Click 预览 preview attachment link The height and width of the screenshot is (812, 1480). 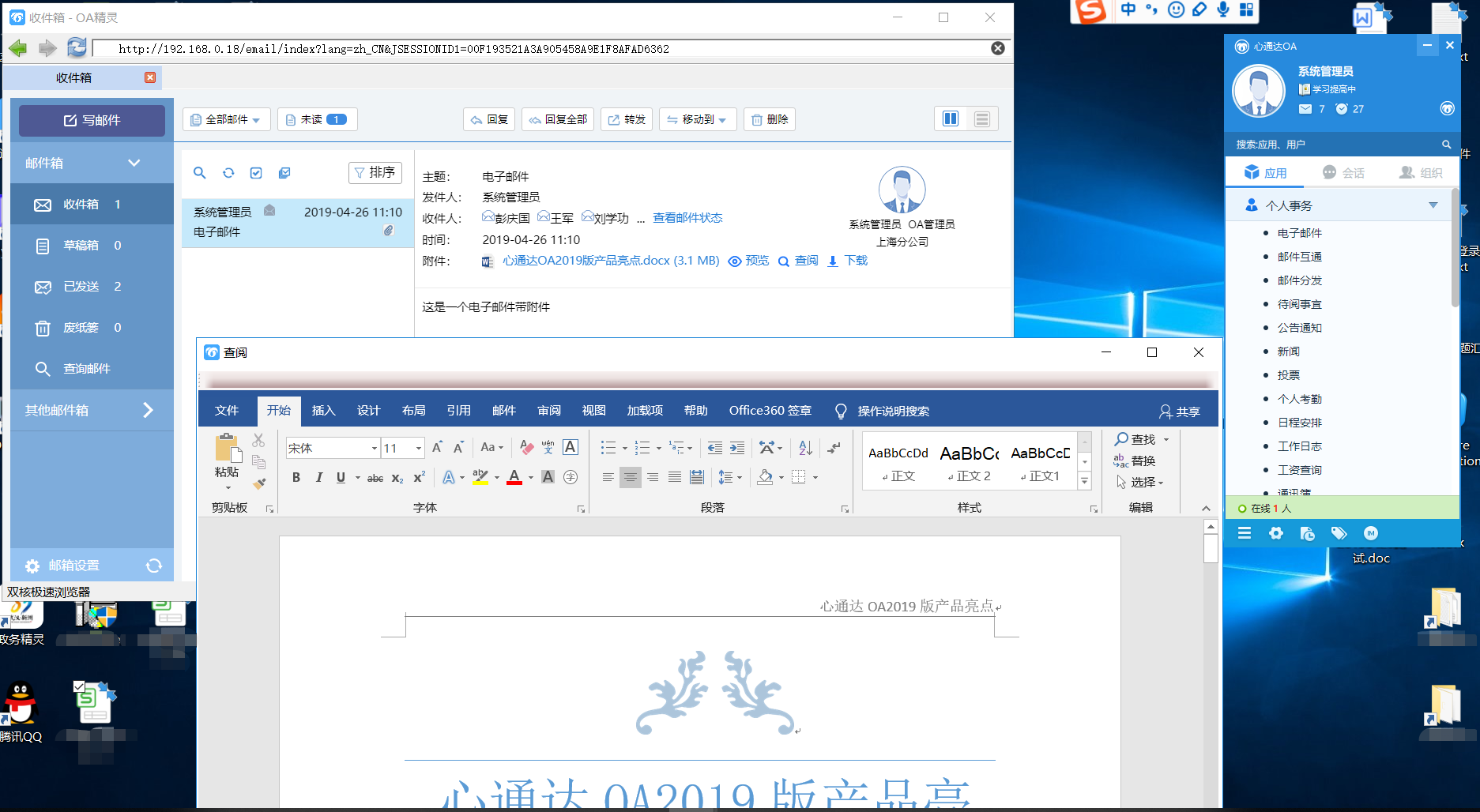(748, 261)
